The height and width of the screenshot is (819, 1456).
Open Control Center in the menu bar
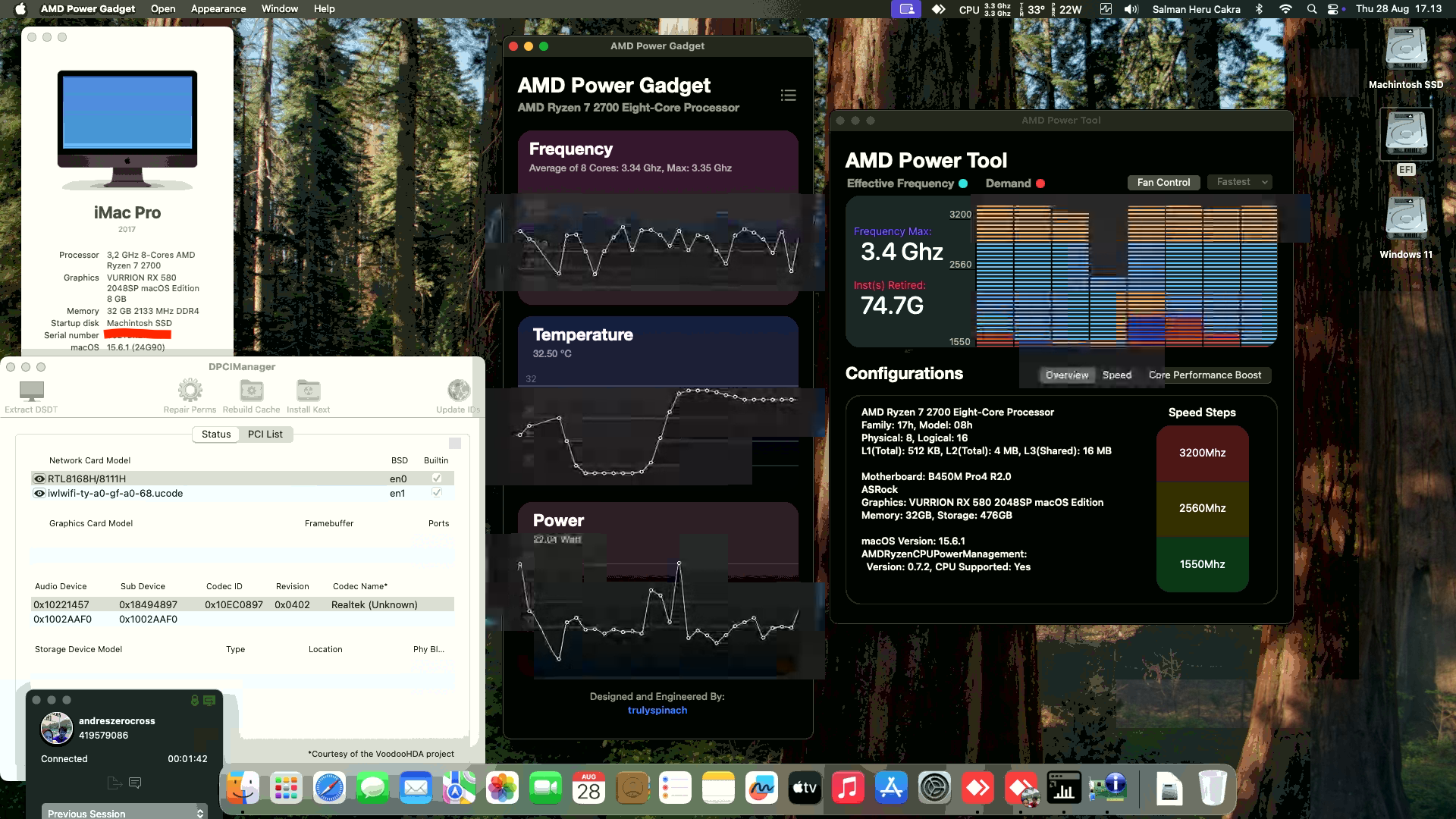click(1333, 9)
